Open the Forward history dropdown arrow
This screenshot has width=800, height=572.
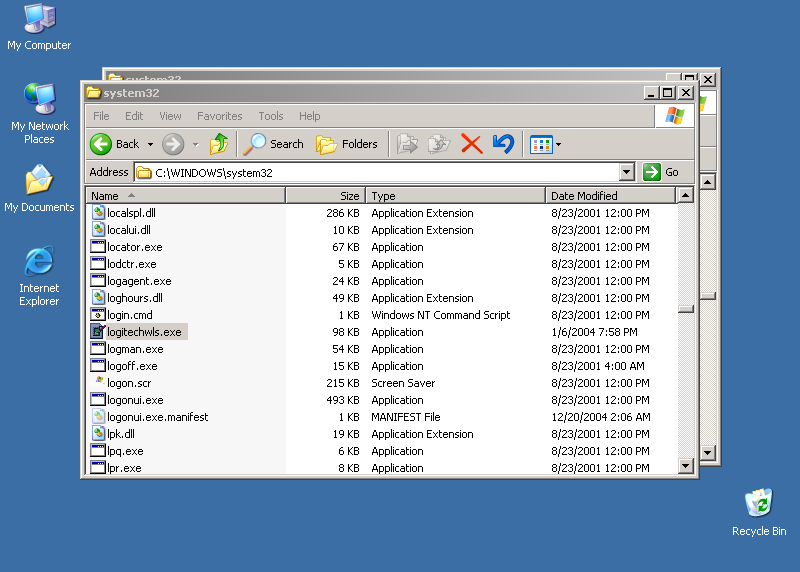[195, 144]
